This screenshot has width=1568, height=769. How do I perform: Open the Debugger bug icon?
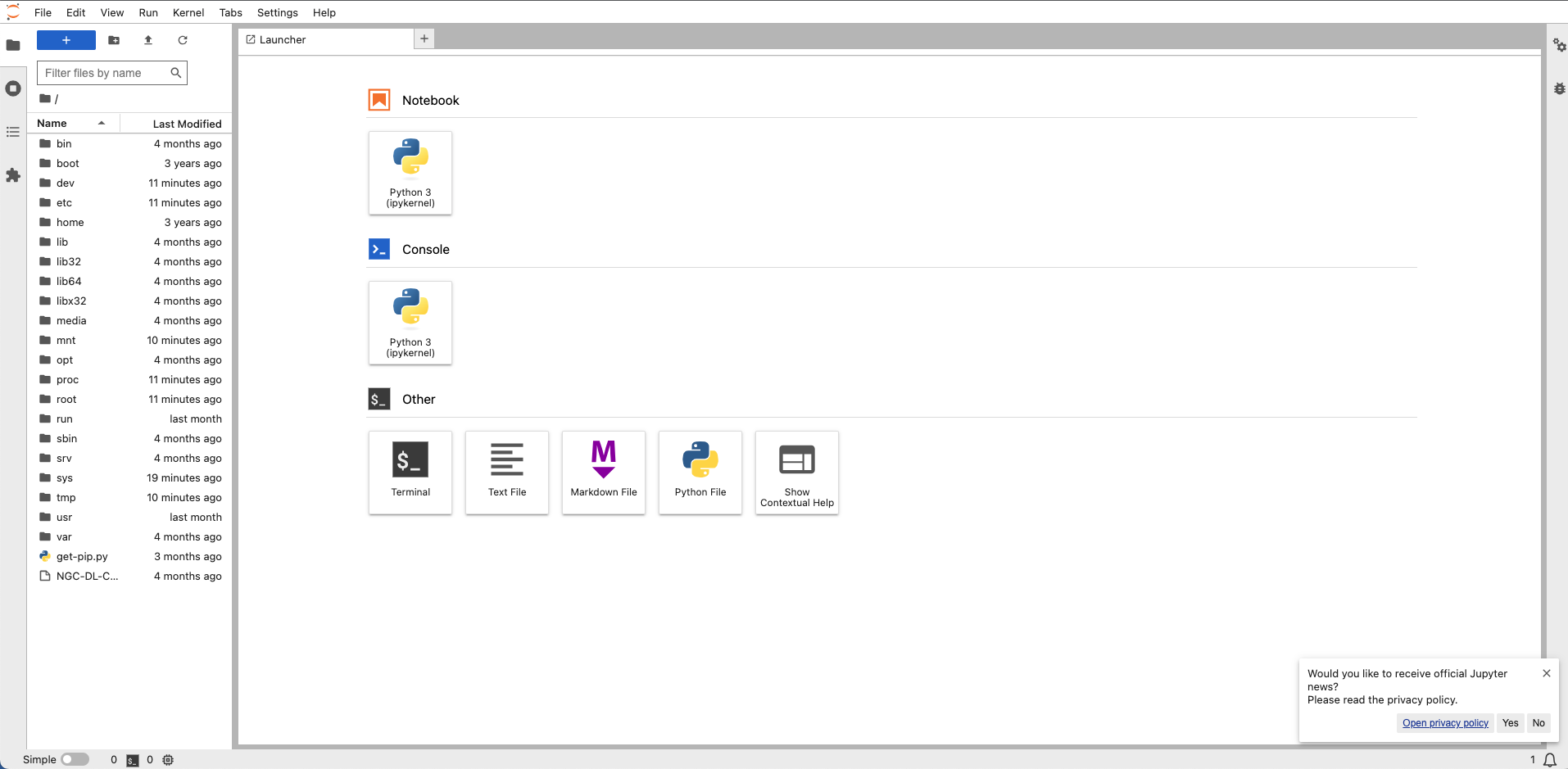[1559, 88]
